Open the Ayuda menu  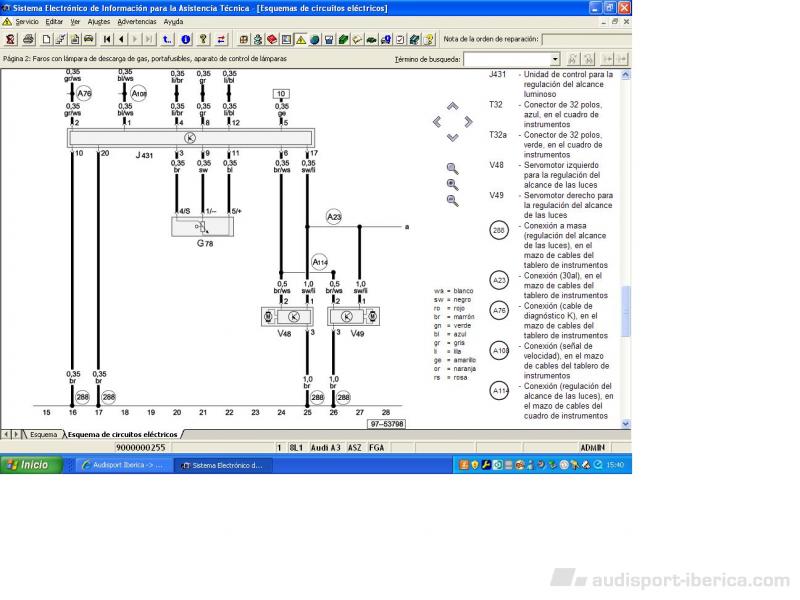pyautogui.click(x=173, y=22)
